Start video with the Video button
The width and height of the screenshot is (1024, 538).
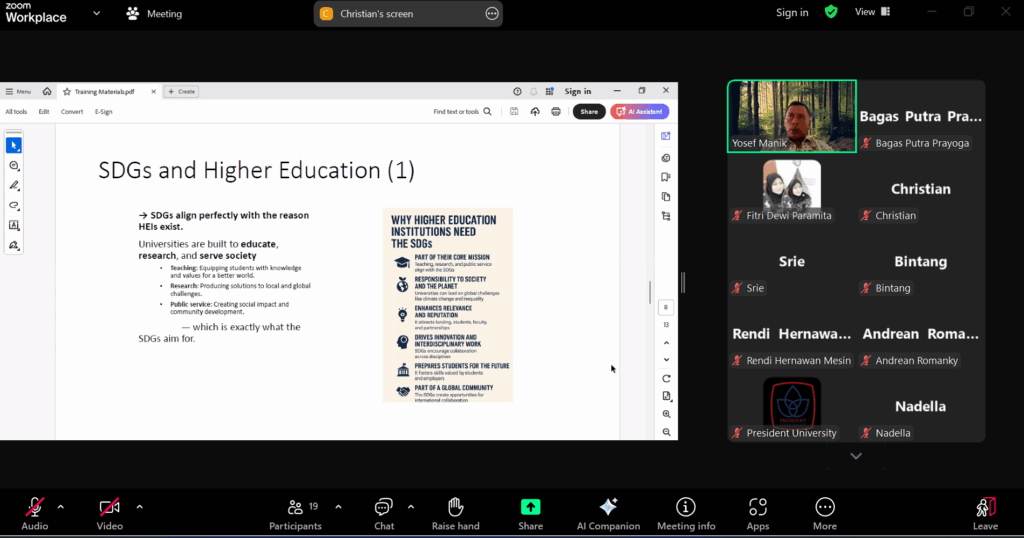[109, 508]
